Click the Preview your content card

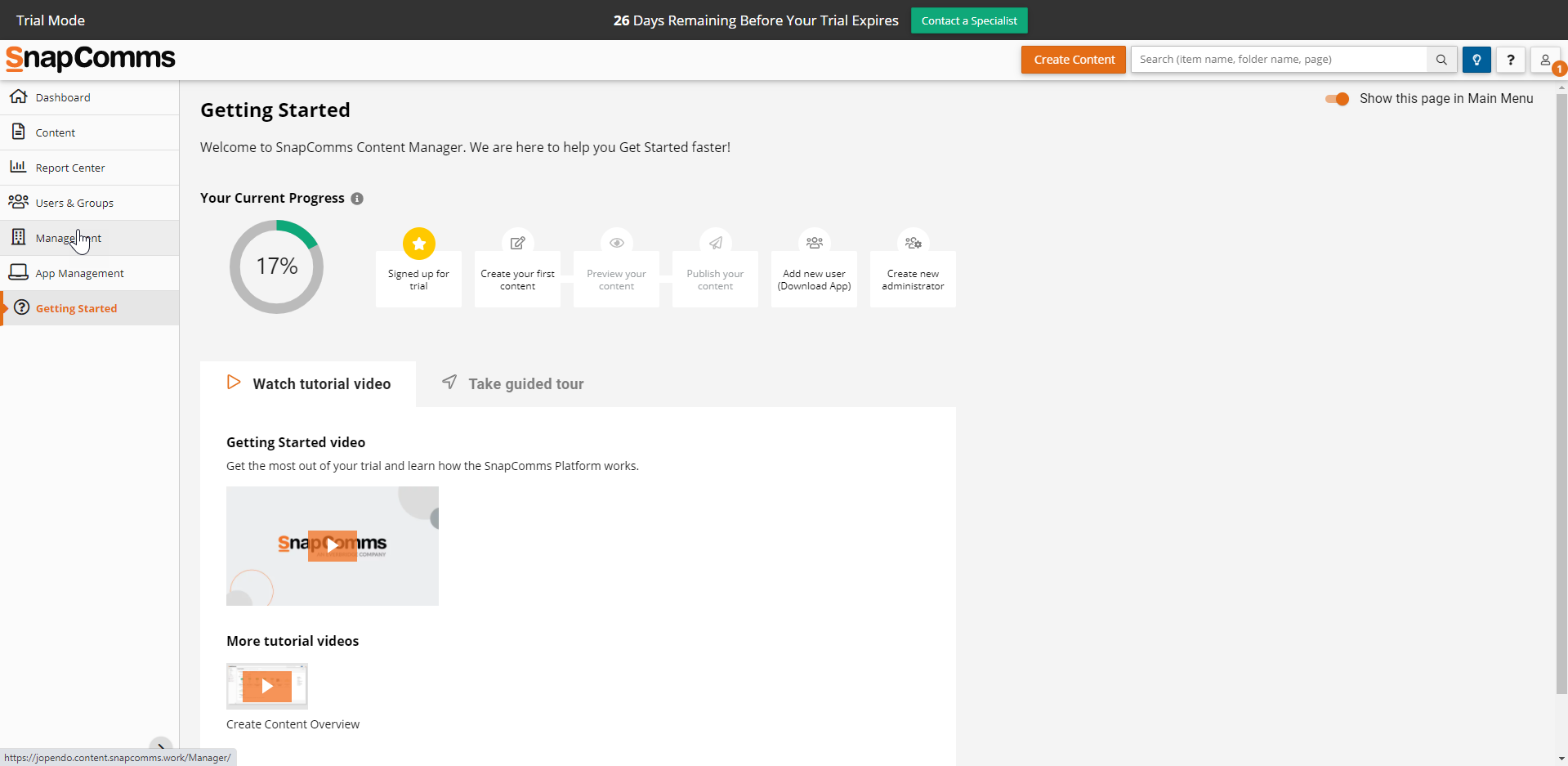click(616, 279)
